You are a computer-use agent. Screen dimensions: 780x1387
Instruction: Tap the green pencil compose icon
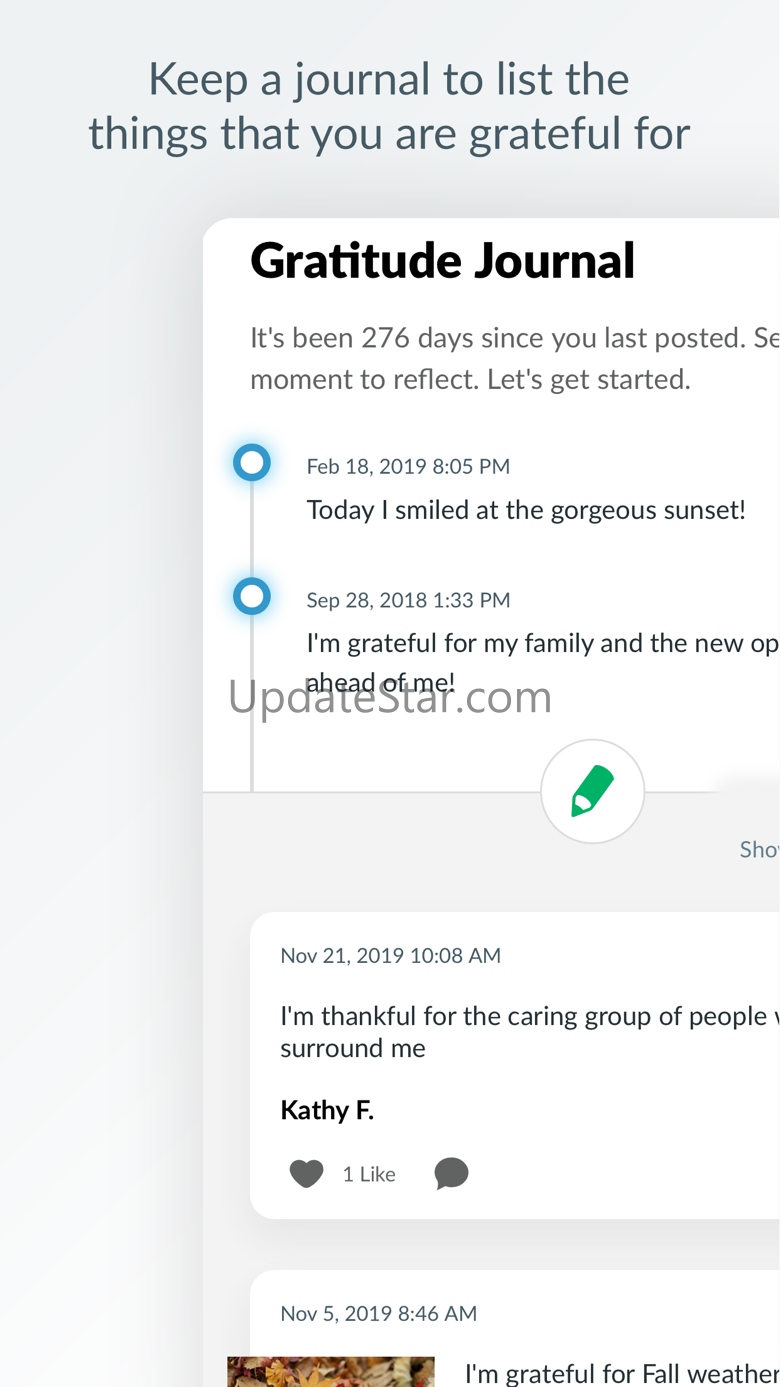(x=592, y=791)
